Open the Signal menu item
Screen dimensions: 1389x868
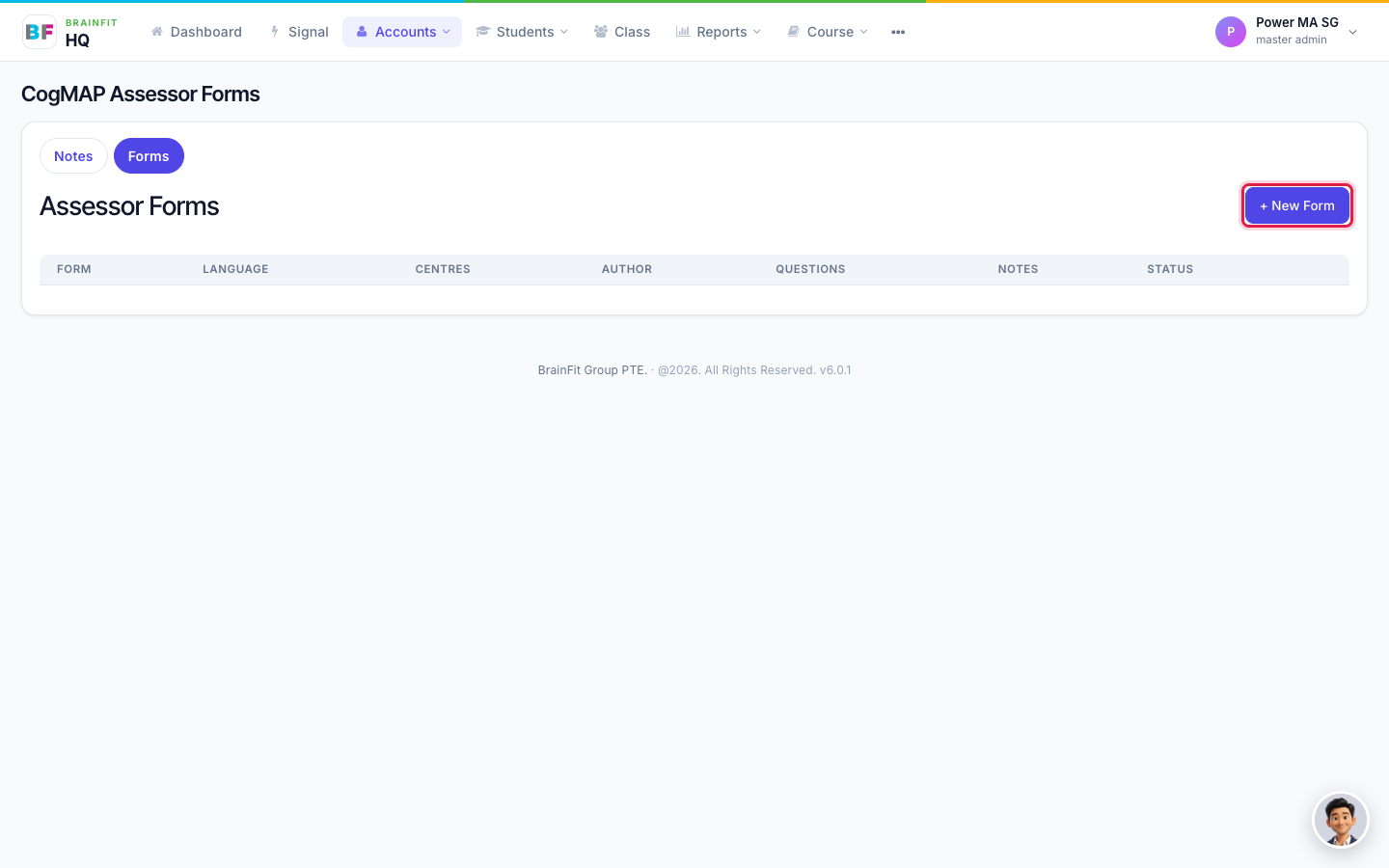tap(299, 32)
